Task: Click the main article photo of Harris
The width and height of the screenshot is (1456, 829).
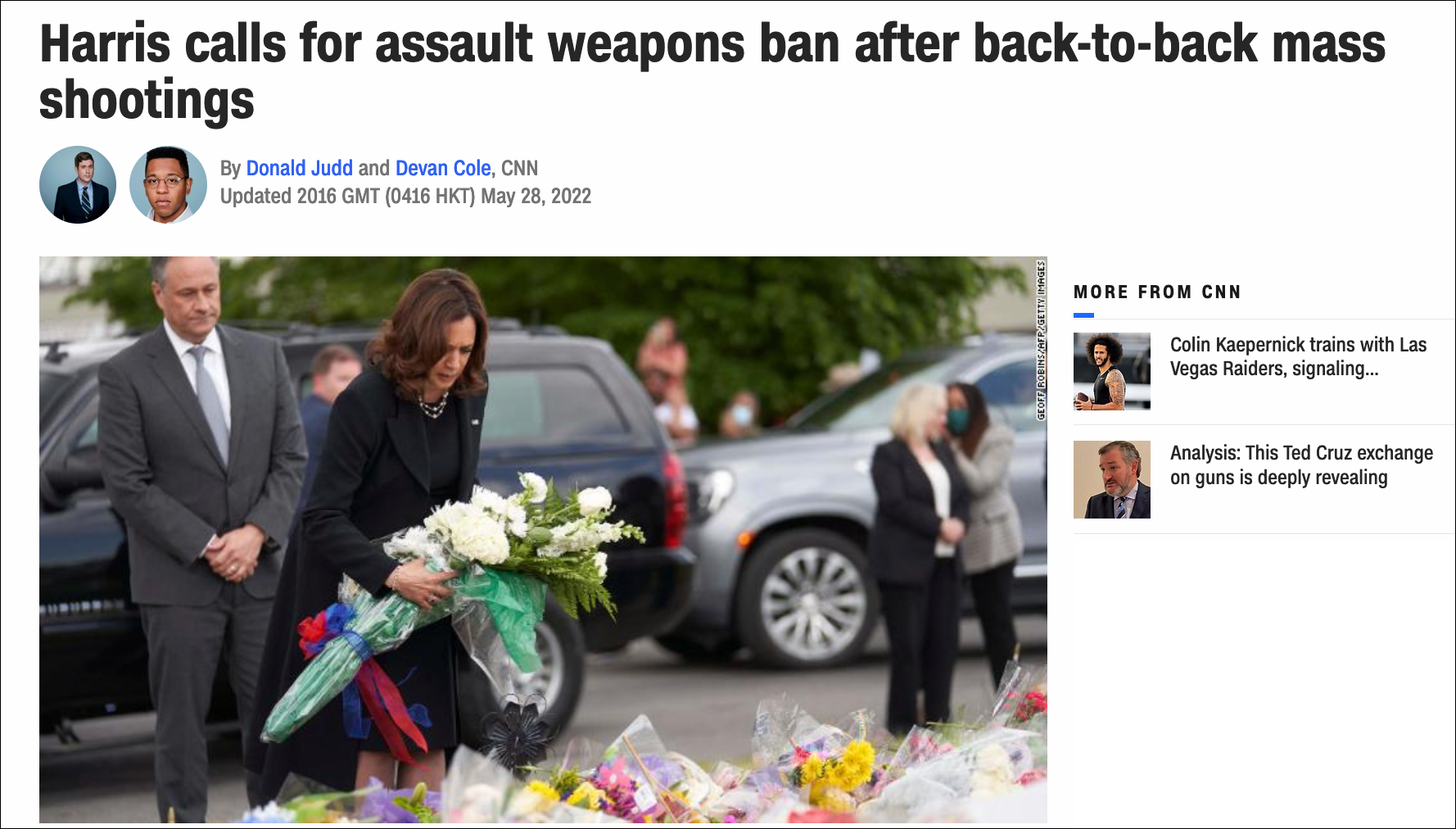Action: 543,540
